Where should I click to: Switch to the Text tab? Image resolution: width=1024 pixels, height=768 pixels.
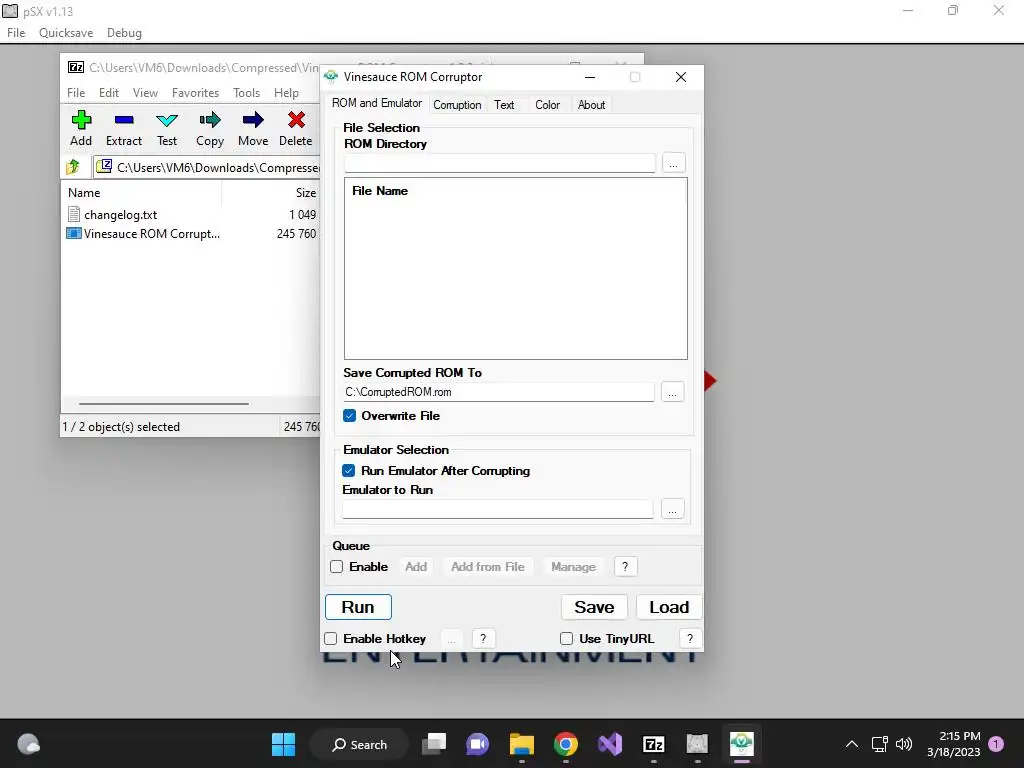coord(504,104)
